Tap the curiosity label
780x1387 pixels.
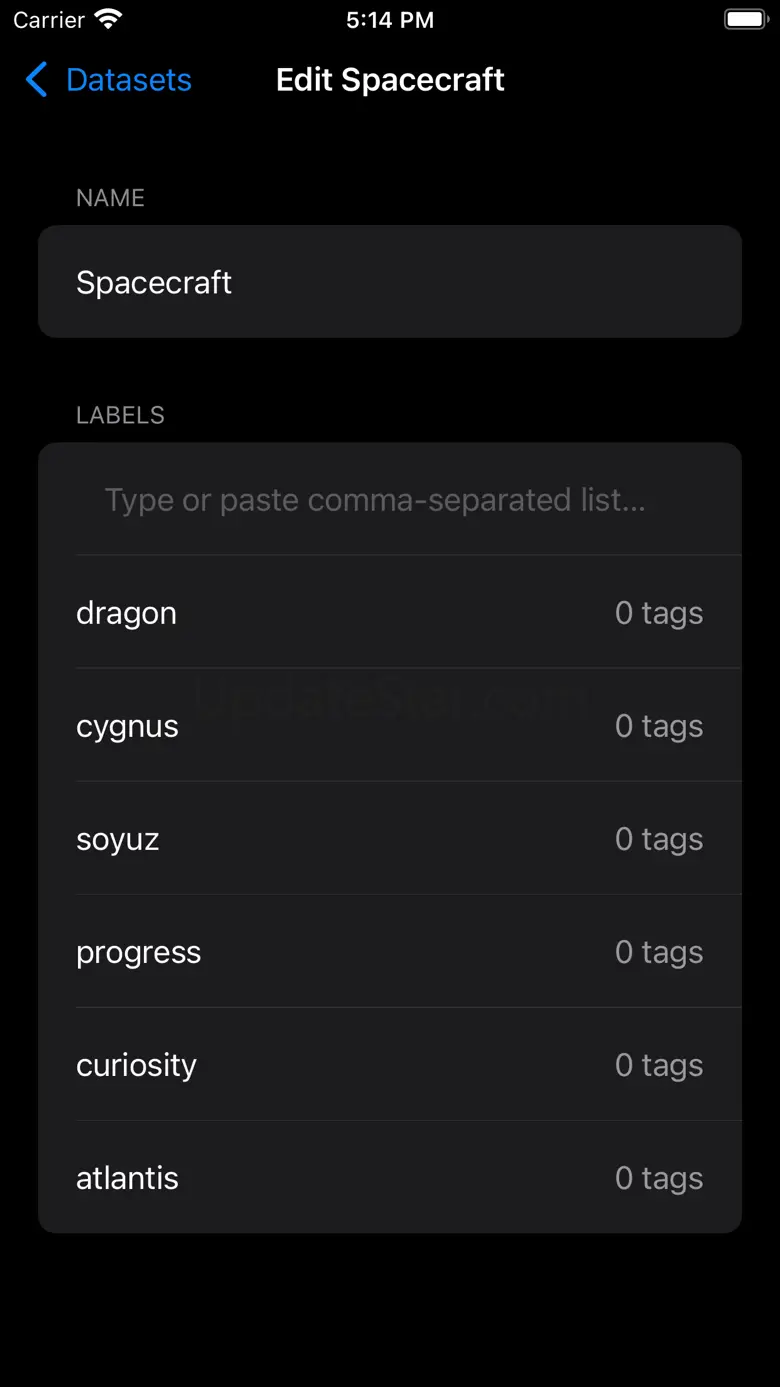(137, 1065)
